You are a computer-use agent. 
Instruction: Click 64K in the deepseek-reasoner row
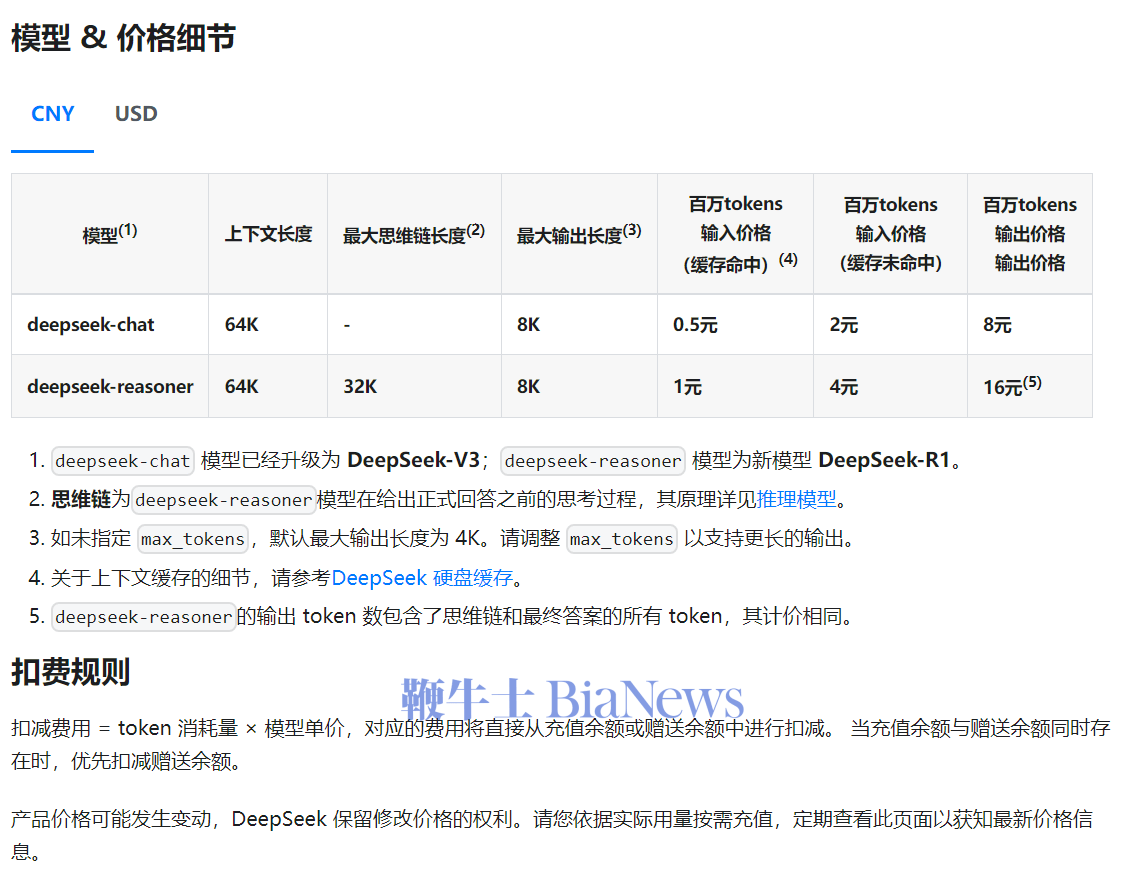tap(268, 386)
